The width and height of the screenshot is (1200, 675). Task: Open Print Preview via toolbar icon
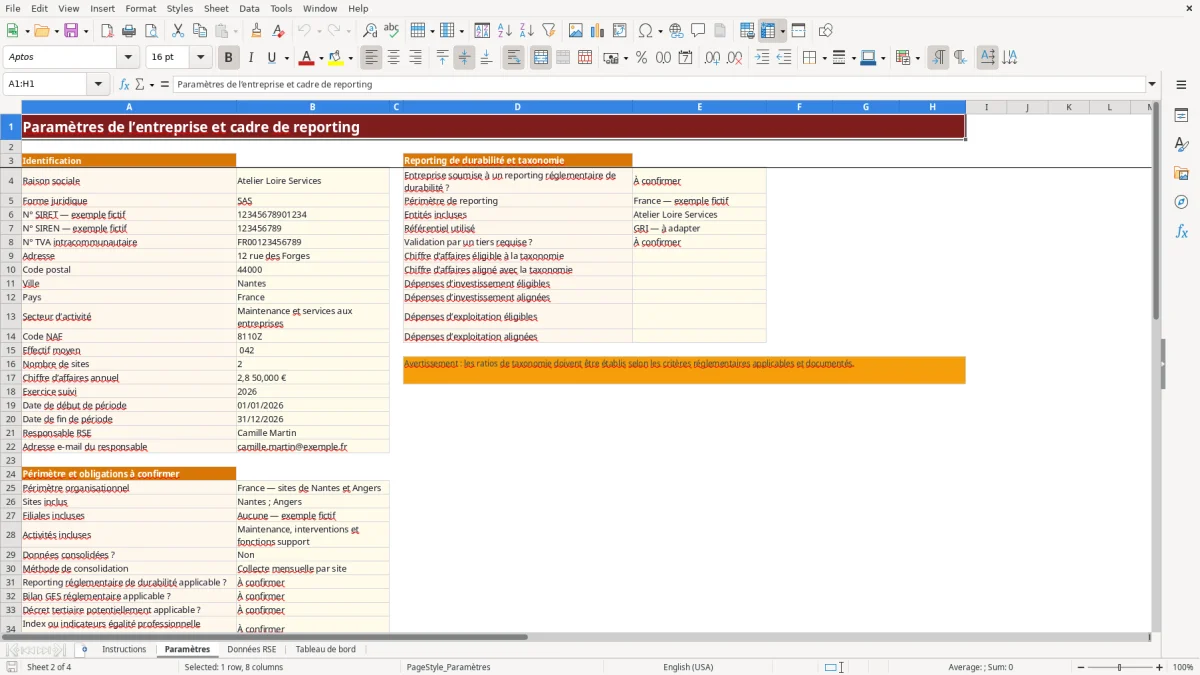(x=150, y=31)
